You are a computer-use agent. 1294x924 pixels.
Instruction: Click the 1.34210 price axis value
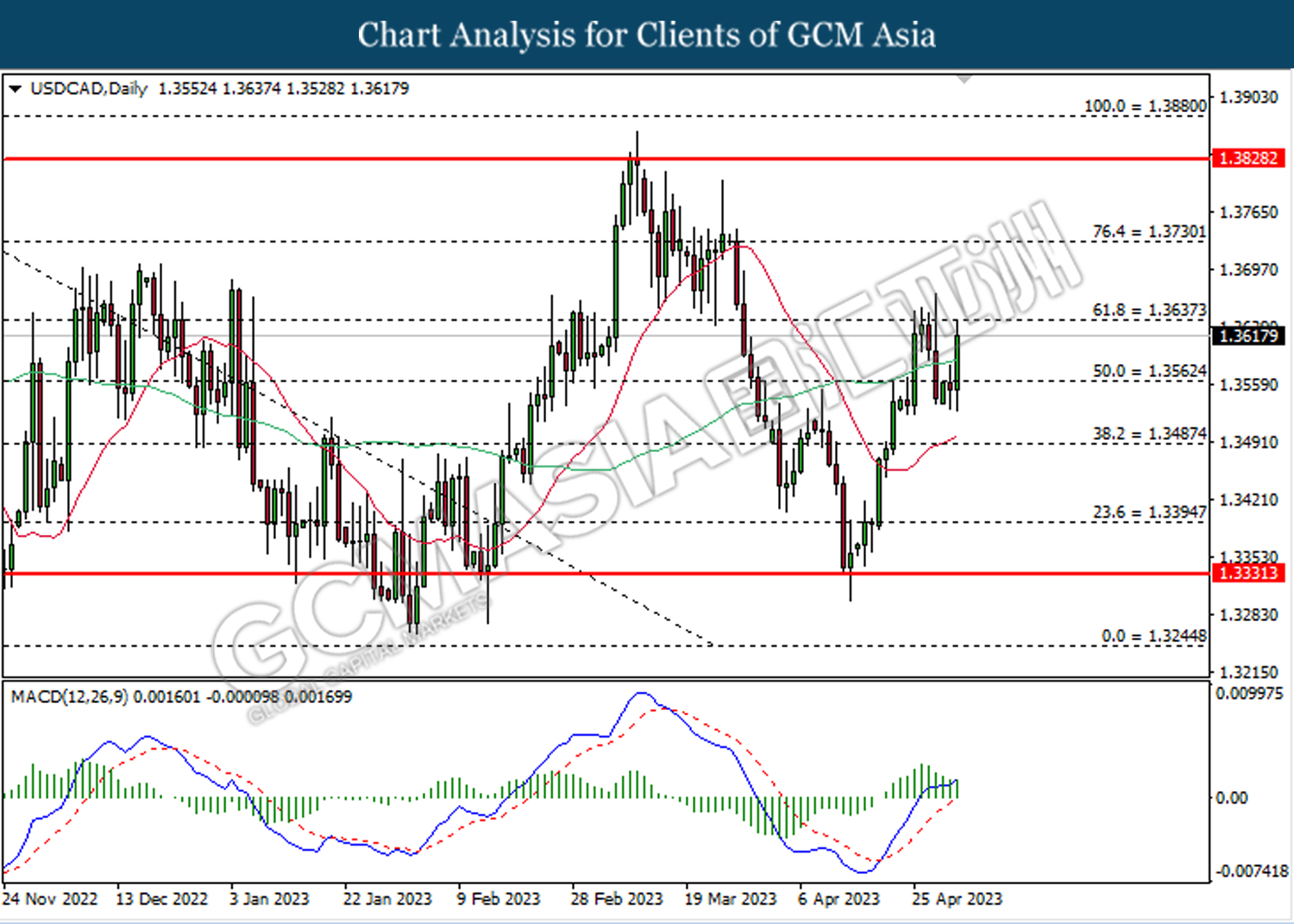click(x=1247, y=500)
